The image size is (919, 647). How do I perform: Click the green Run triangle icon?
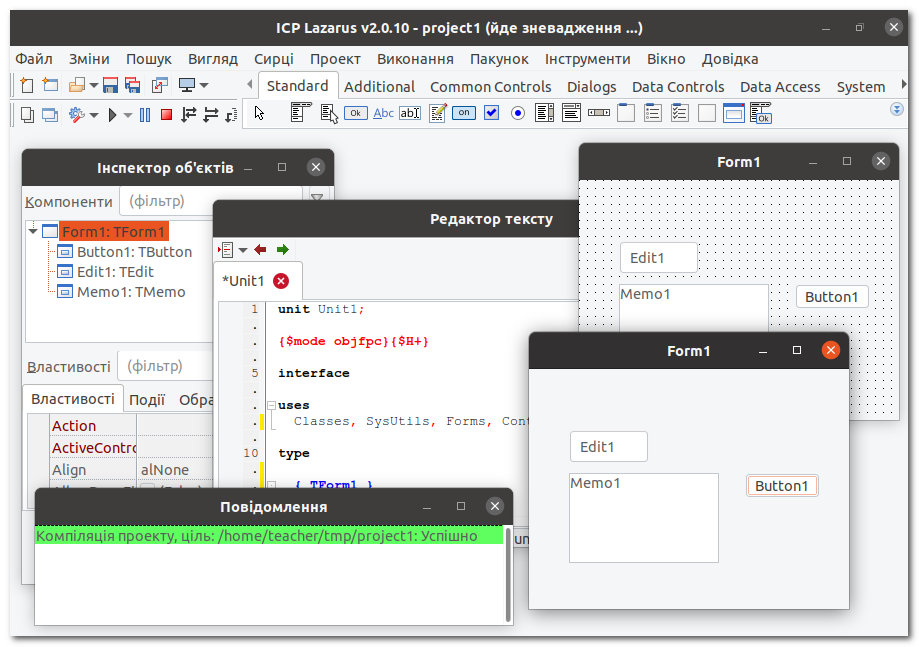(113, 115)
